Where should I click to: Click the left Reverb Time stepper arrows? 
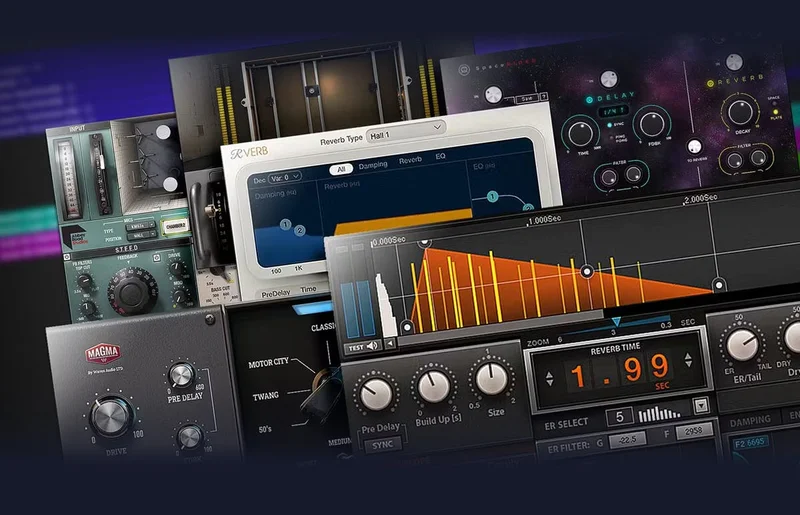549,379
